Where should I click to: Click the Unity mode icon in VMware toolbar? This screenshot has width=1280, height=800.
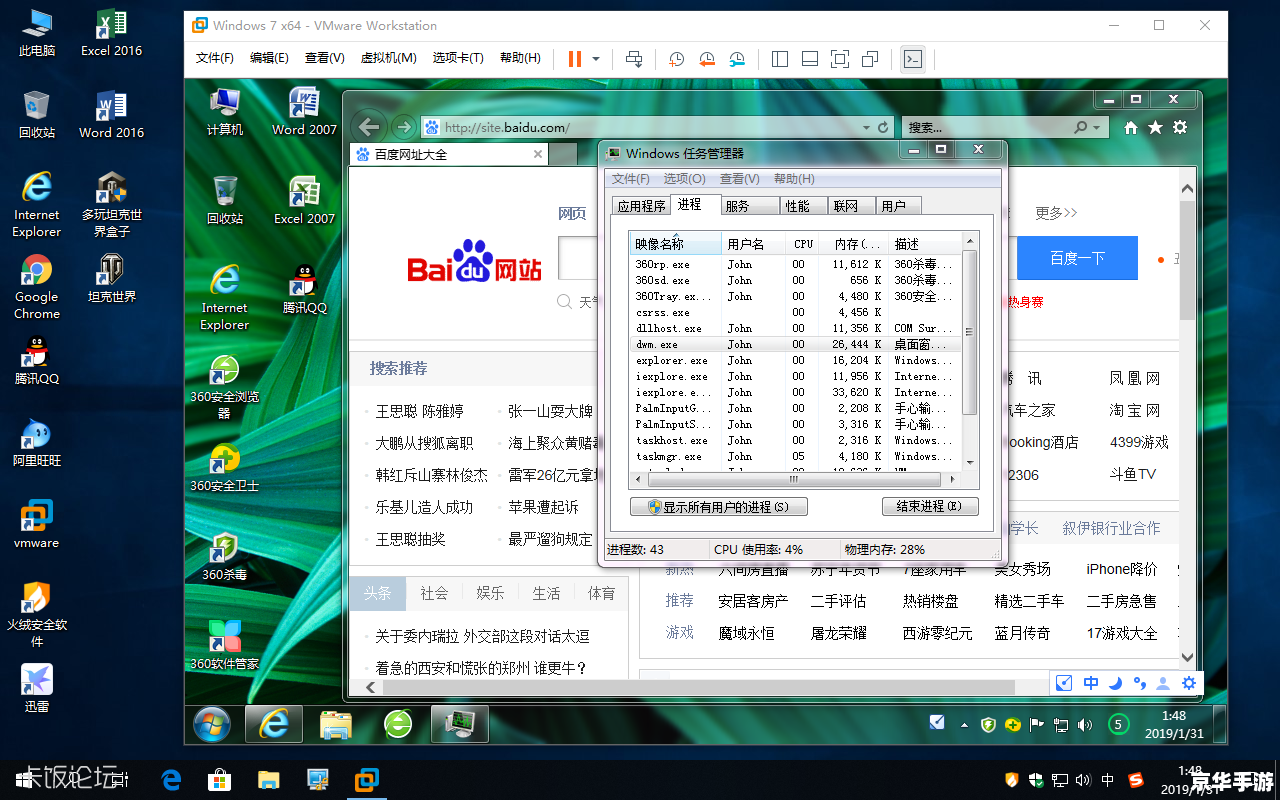coord(870,59)
